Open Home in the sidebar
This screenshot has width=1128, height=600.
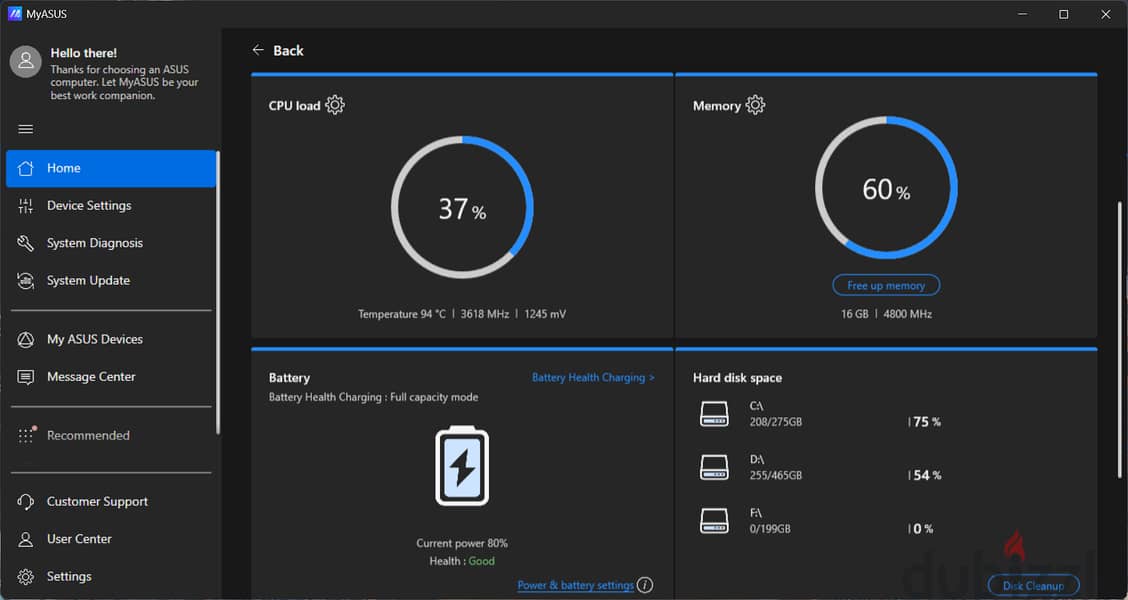(x=111, y=168)
